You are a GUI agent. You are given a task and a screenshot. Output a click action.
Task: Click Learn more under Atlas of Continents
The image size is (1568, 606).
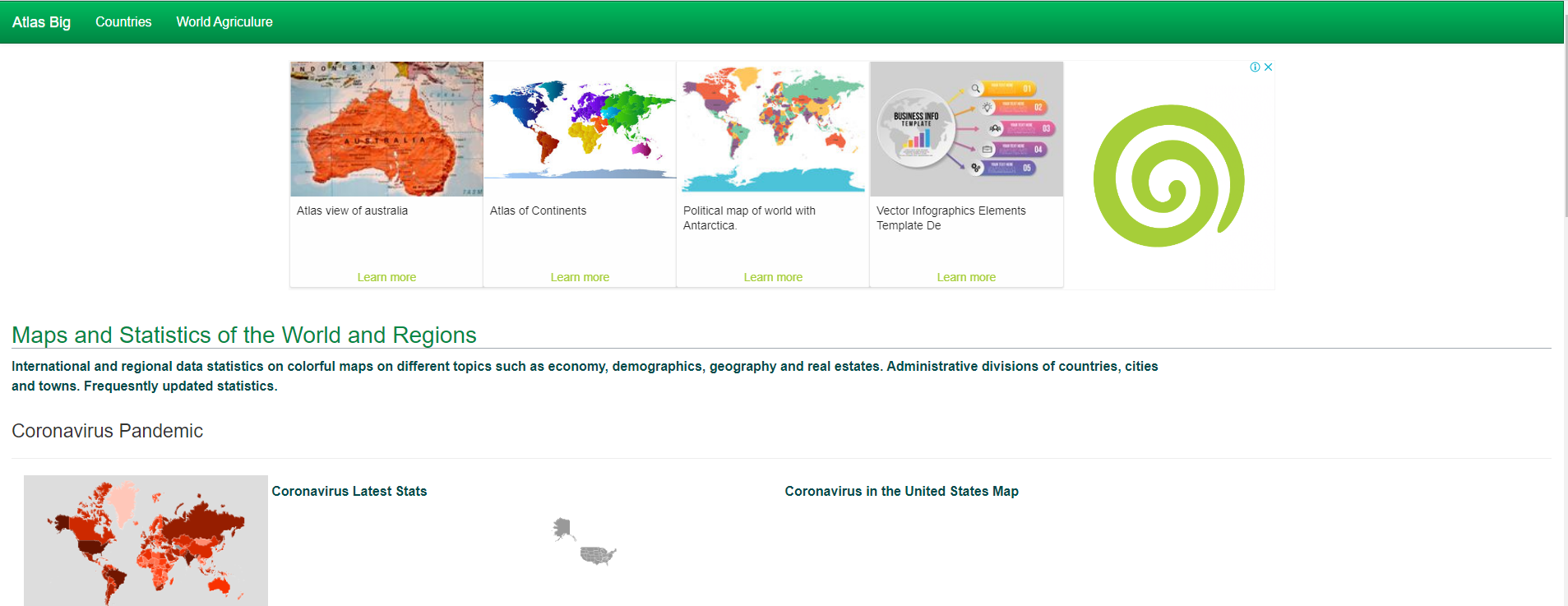tap(580, 277)
